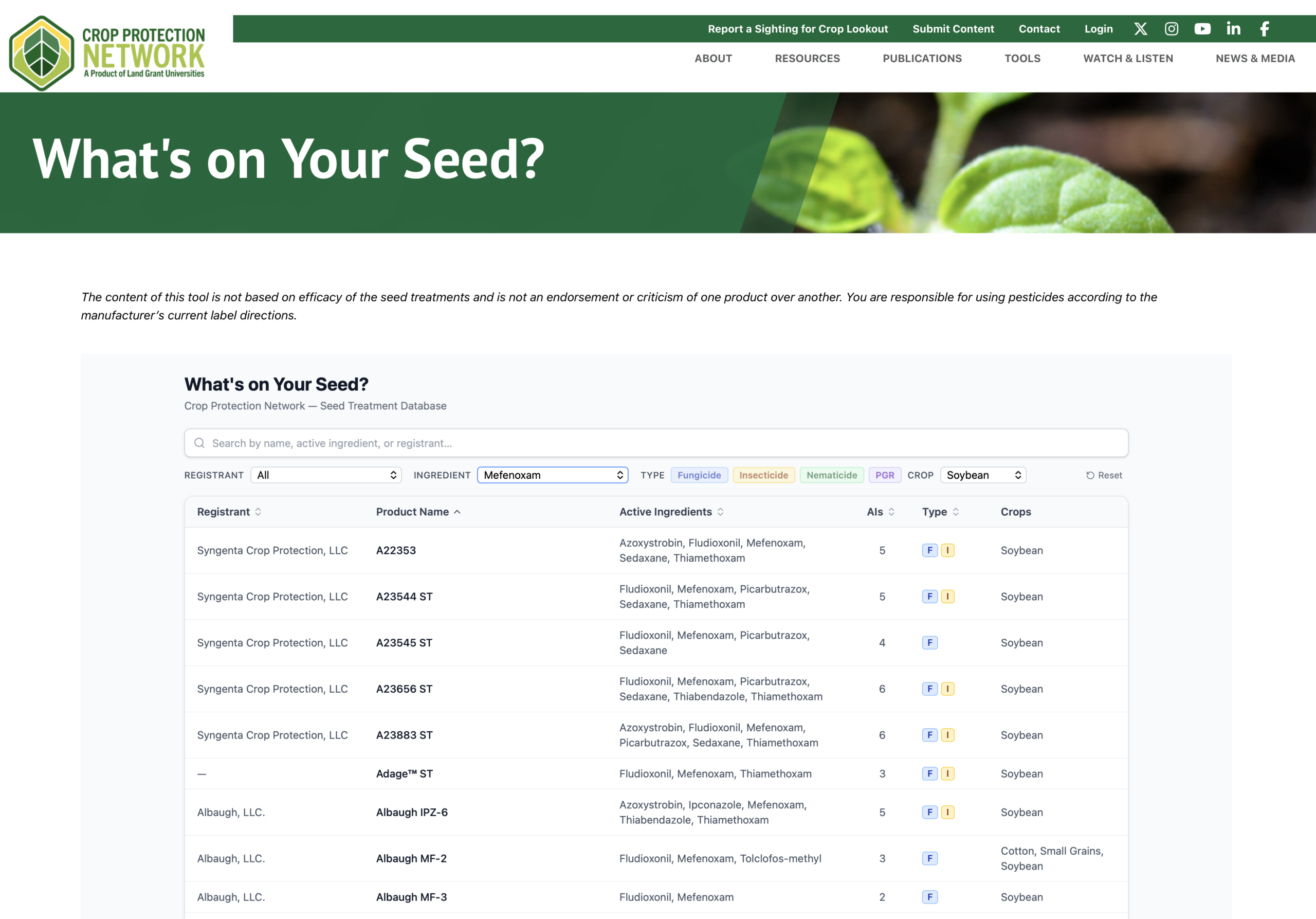Click the AIs value 4 in the A23545 ST row
The height and width of the screenshot is (919, 1316).
coord(882,642)
